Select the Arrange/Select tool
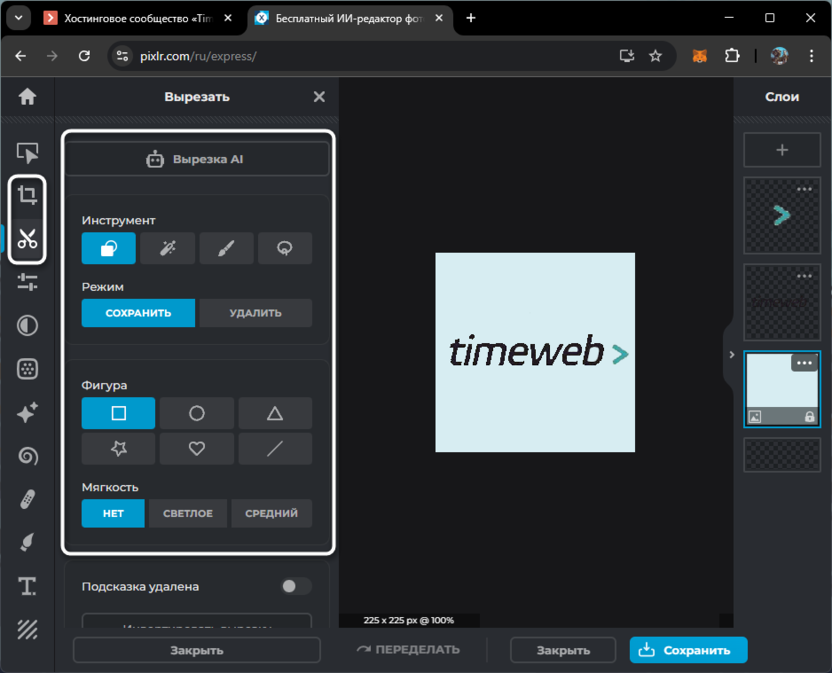This screenshot has width=832, height=673. 27,153
